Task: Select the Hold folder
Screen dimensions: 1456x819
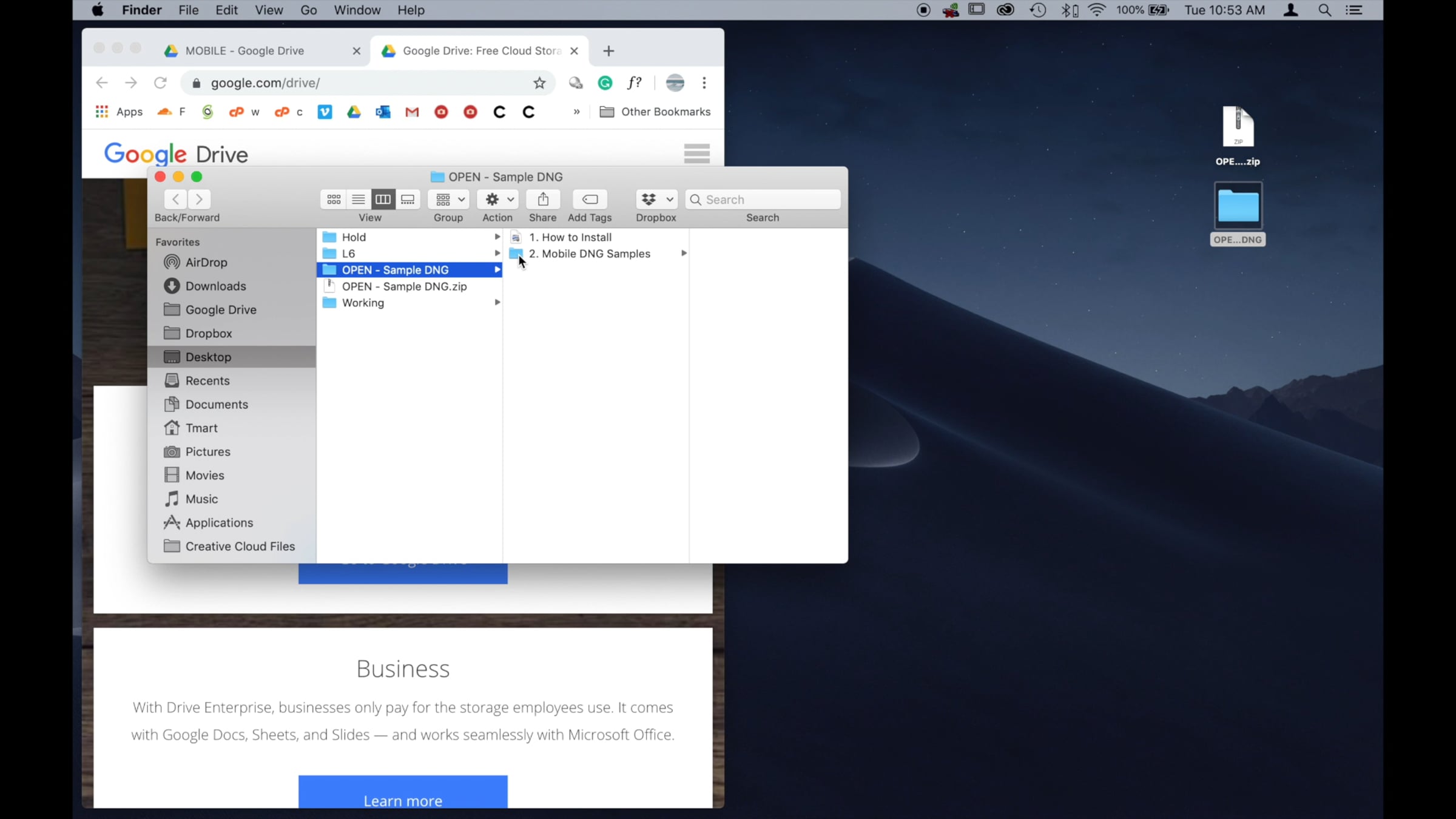Action: (409, 237)
